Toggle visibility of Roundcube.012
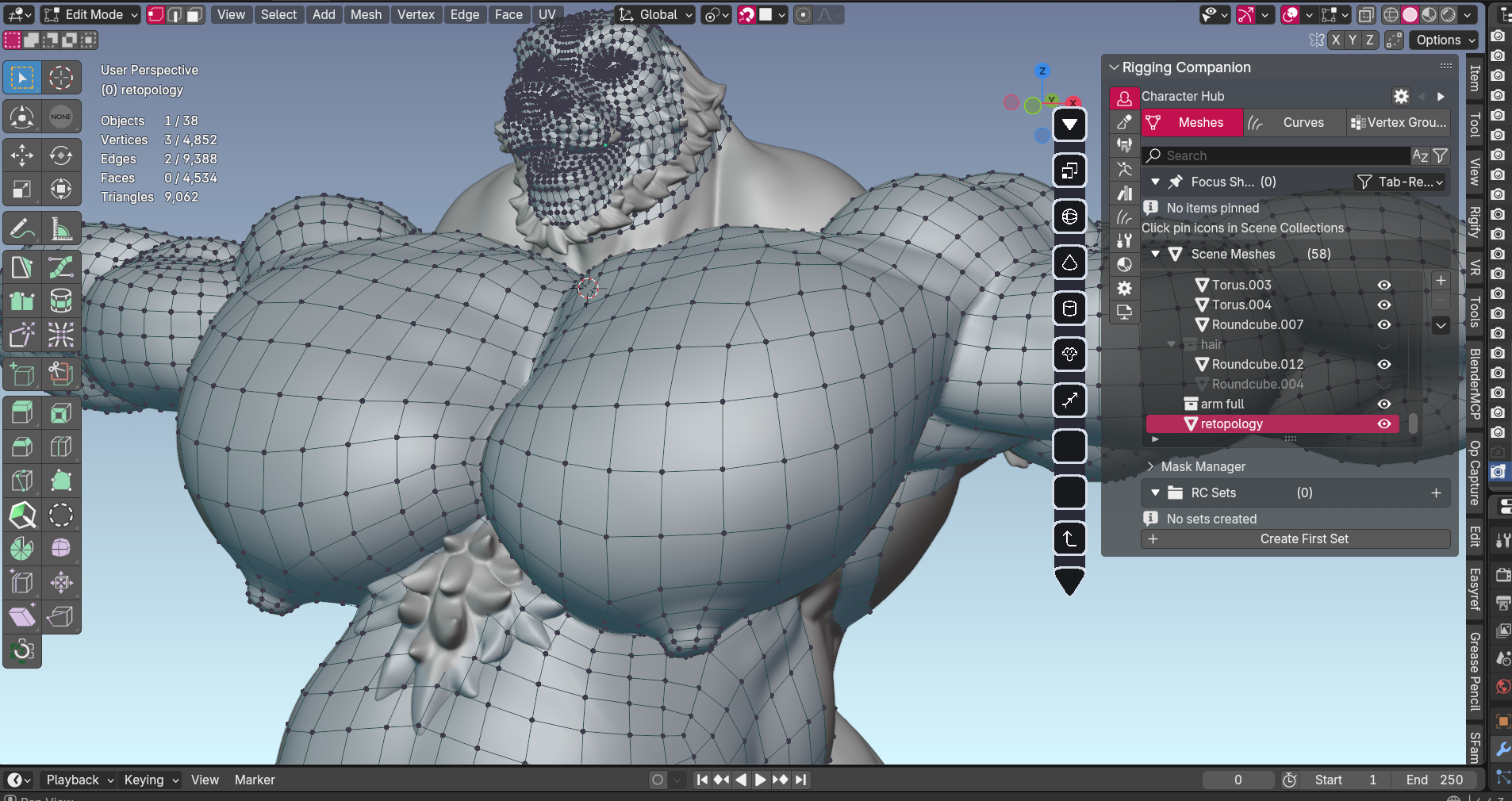 point(1384,365)
